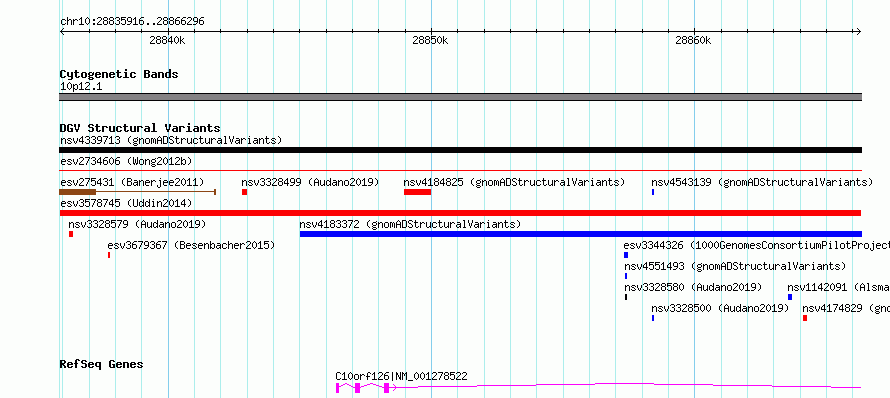Screen dimensions: 890x398
Task: Open the esv3679367 (Besenbacher2015) label
Action: [x=191, y=245]
